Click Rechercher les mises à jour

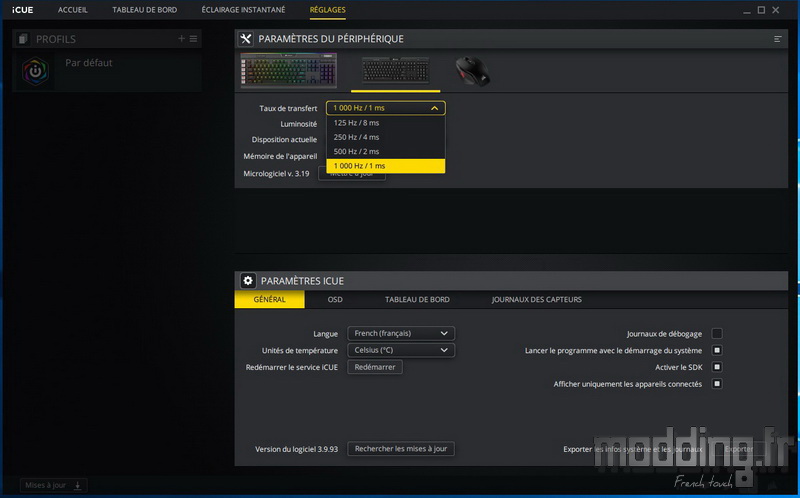[401, 449]
